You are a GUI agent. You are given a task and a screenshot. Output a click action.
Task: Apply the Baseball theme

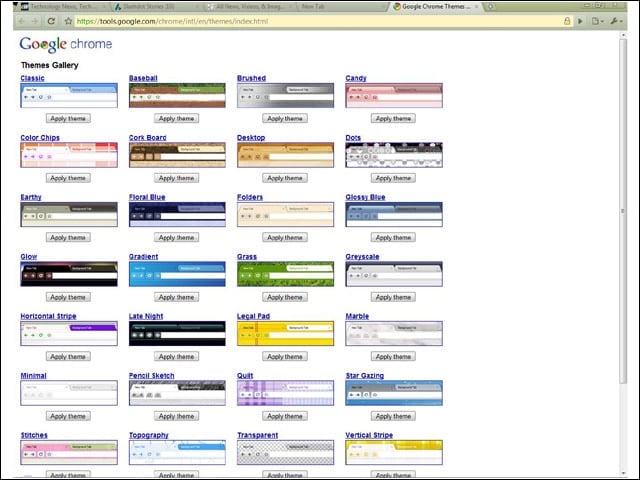[x=176, y=118]
